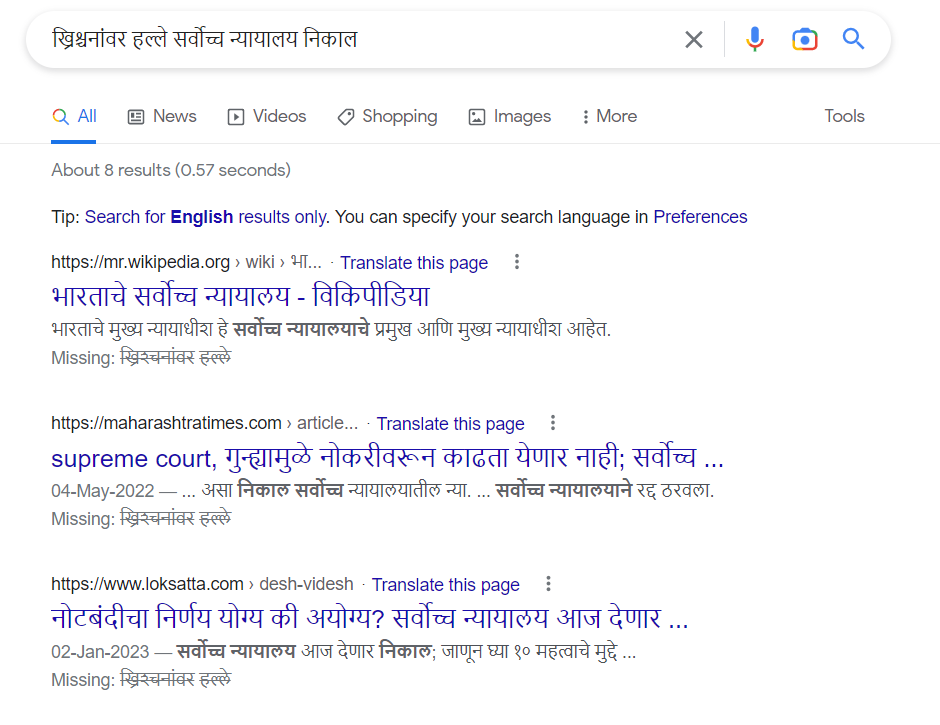Open the three-dot menu on the Wikipedia result
The height and width of the screenshot is (725, 940).
click(x=517, y=261)
